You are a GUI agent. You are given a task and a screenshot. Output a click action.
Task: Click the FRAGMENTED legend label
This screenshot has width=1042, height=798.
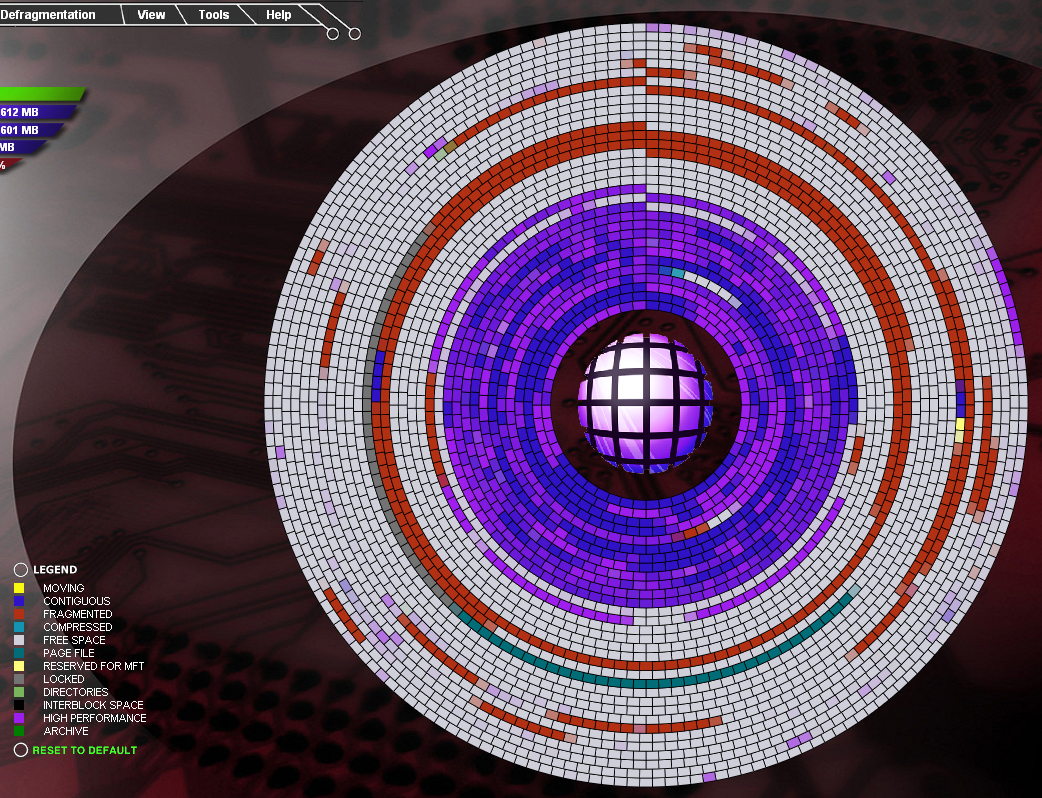tap(78, 614)
